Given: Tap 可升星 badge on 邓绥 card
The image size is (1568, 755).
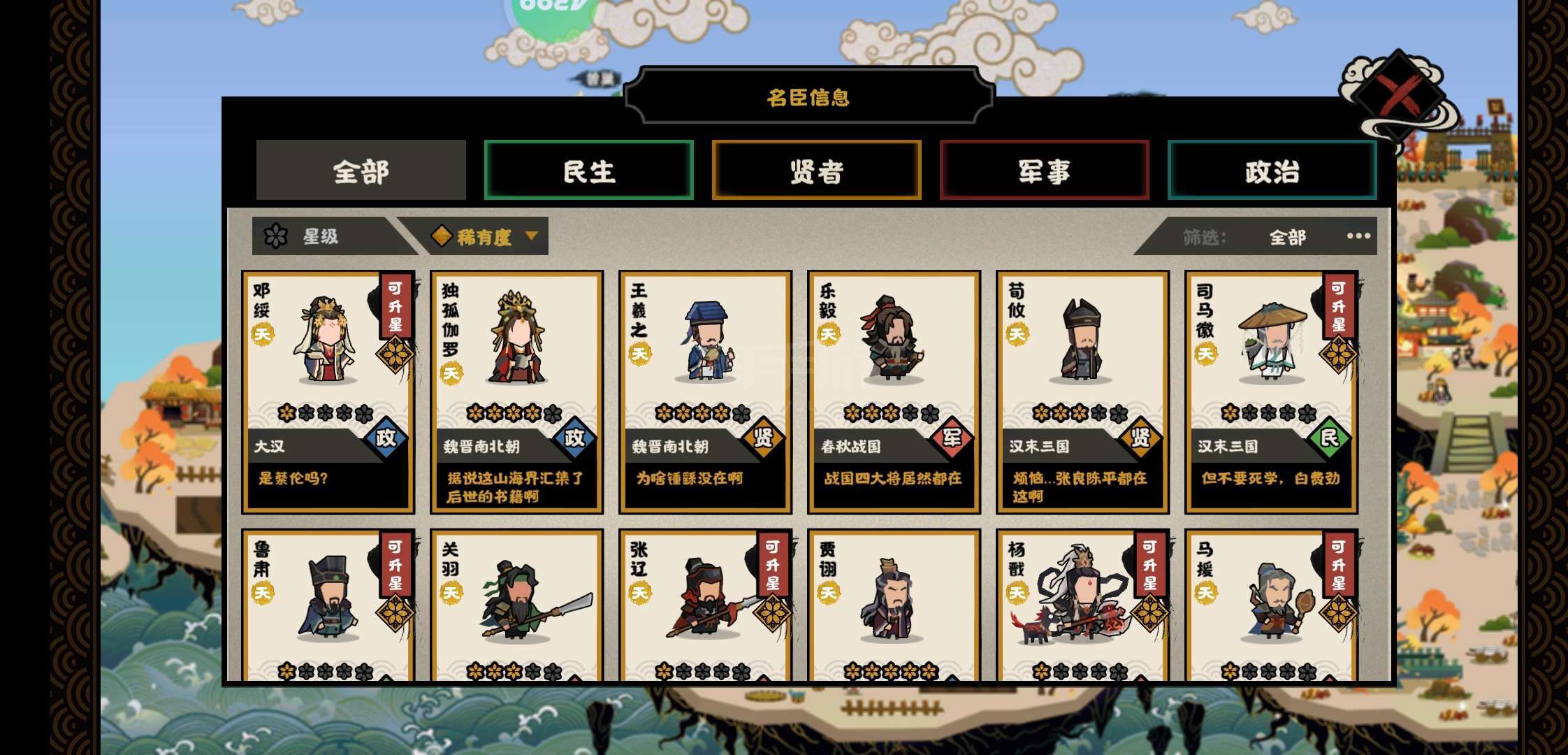Looking at the screenshot, I should tap(395, 306).
